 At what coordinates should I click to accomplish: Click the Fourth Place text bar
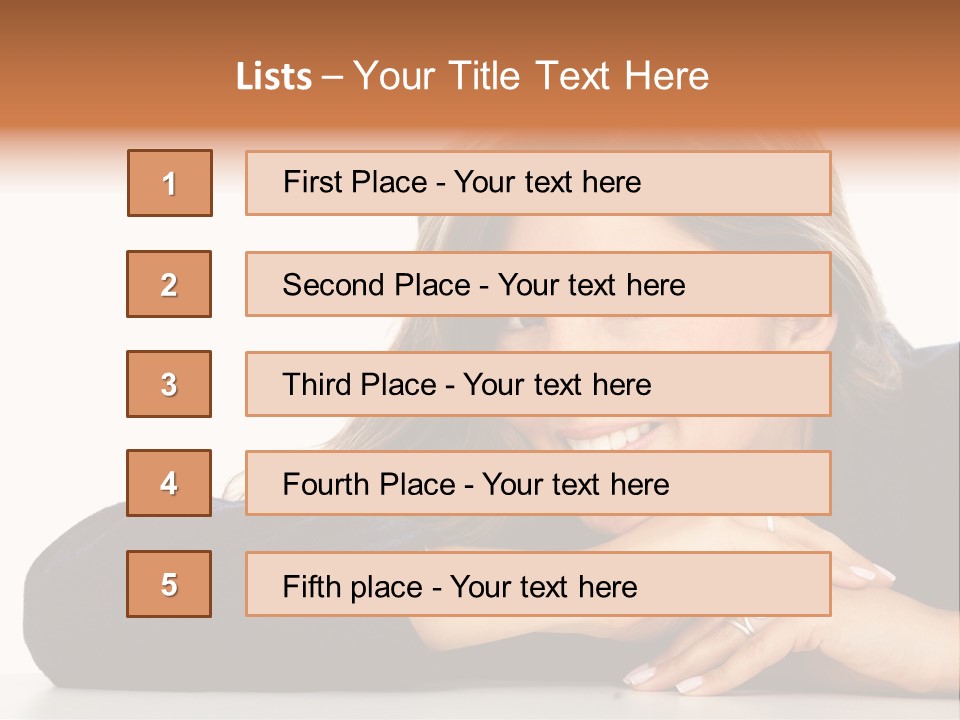[x=538, y=483]
